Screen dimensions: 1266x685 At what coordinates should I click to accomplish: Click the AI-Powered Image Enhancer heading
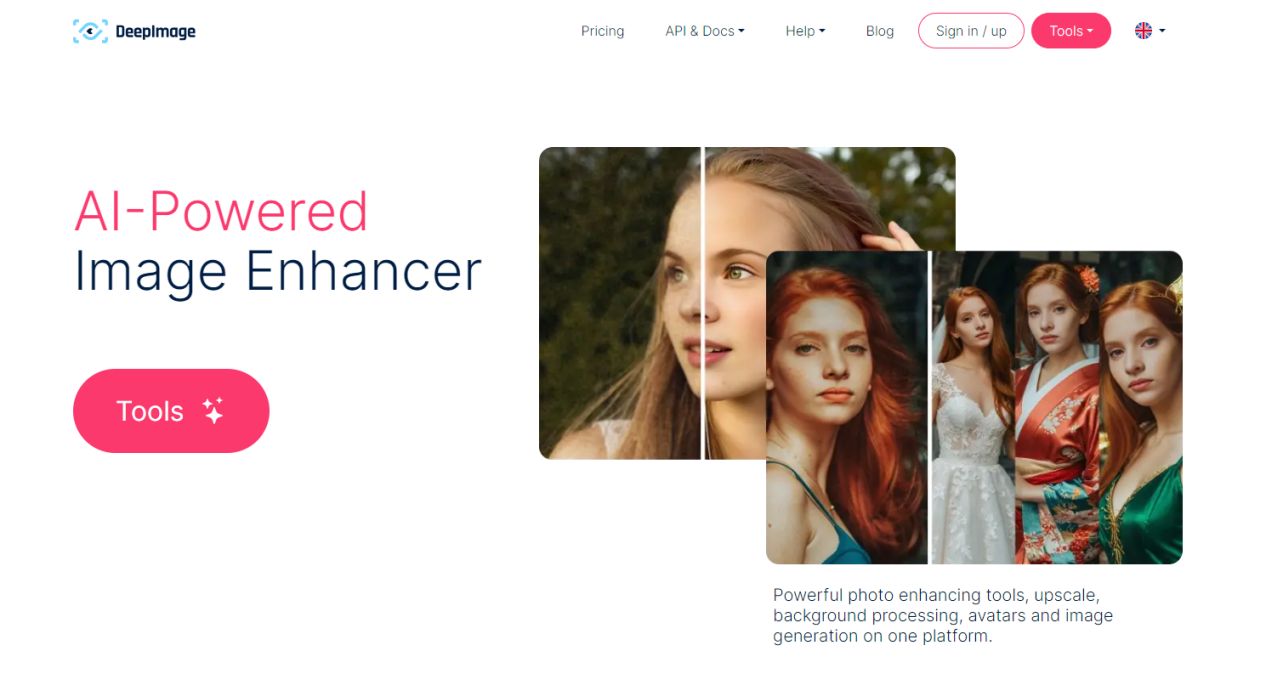click(278, 241)
